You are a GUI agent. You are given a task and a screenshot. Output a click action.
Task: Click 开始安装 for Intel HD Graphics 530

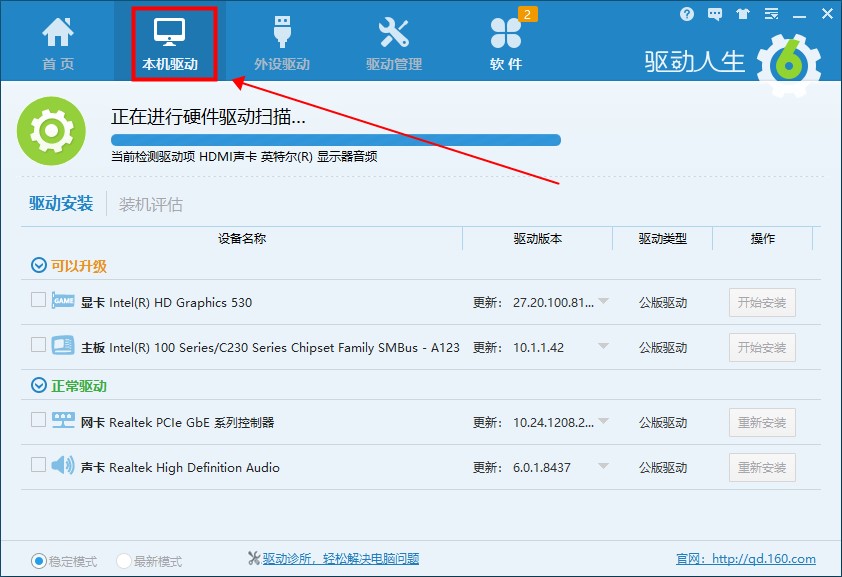click(762, 303)
